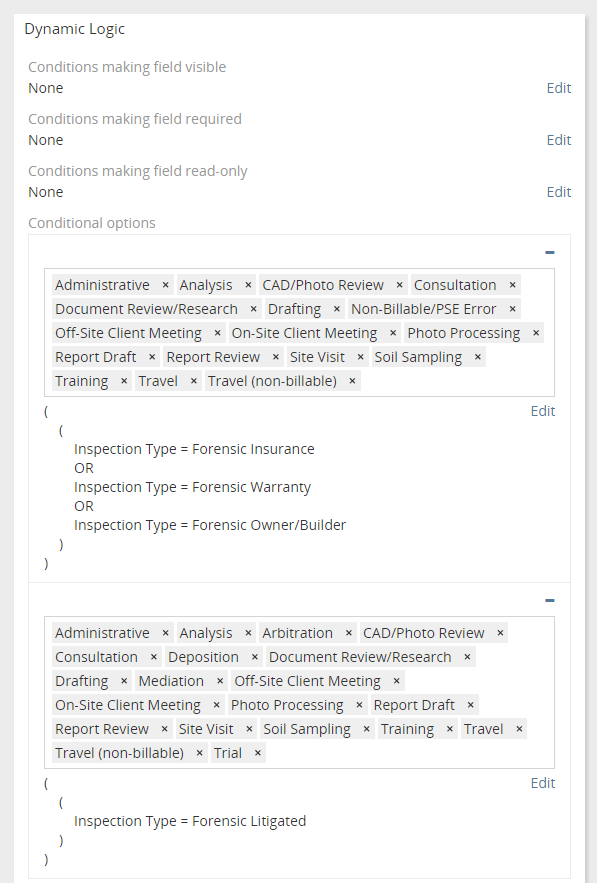Remove the Trial tag
Viewport: 597px width, 883px height.
coord(258,753)
